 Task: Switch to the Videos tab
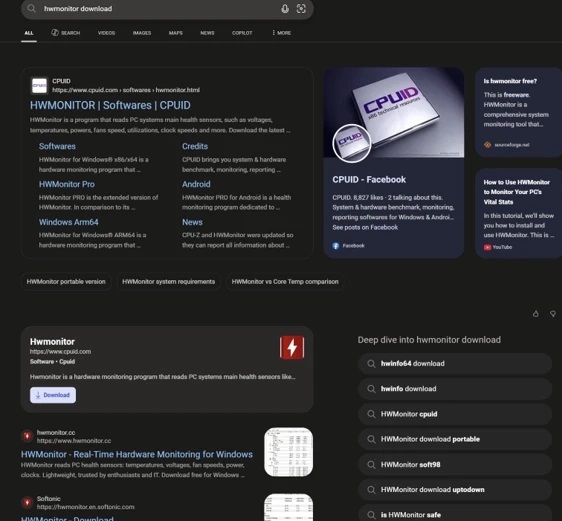106,33
